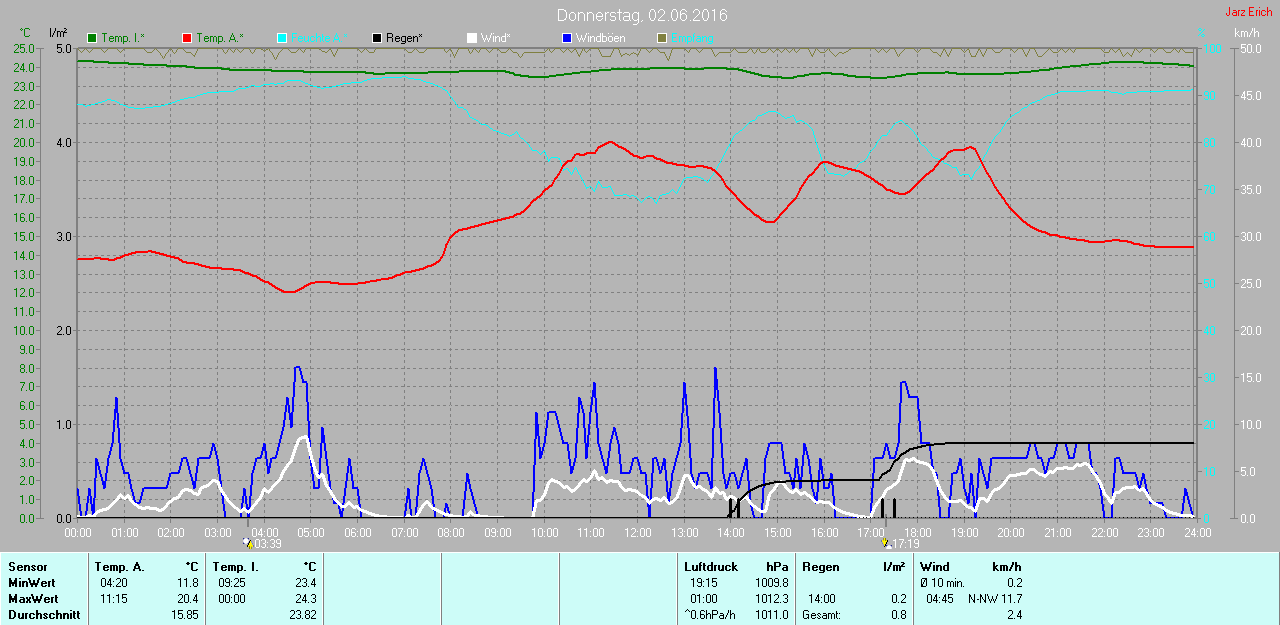This screenshot has height=625, width=1280.
Task: Click the Temp. A. column header in table
Action: coord(120,567)
